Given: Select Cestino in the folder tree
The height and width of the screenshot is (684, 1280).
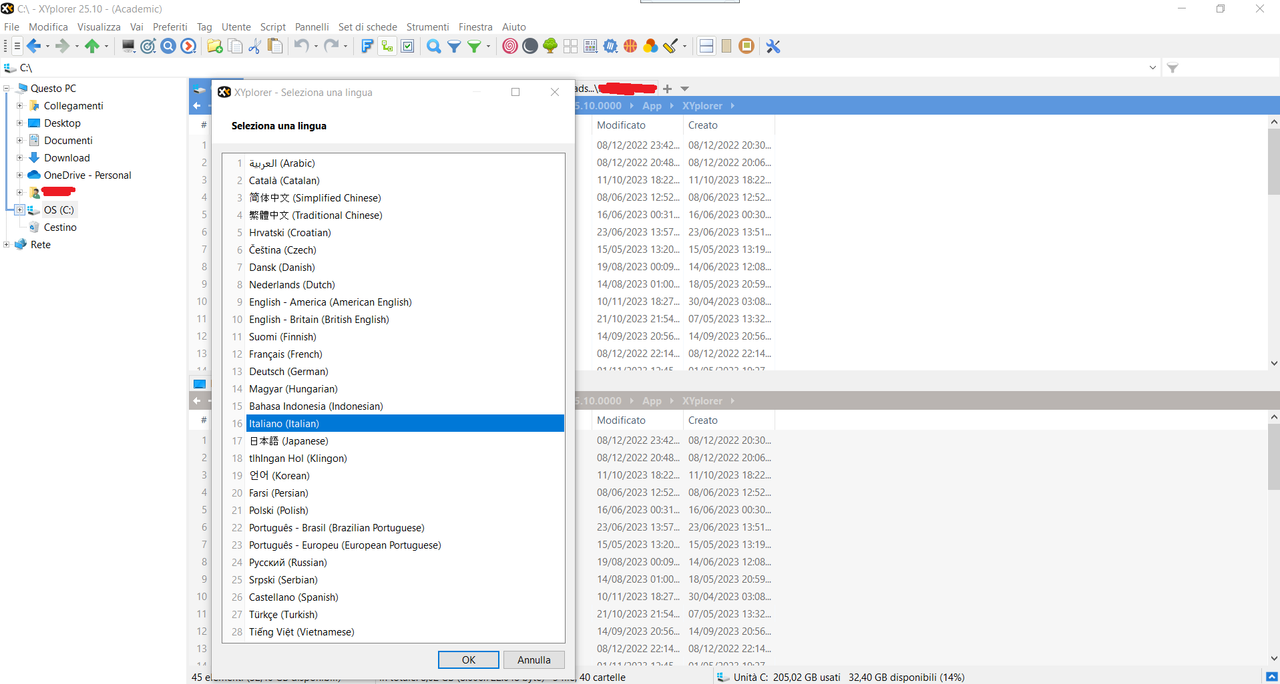Looking at the screenshot, I should (60, 228).
